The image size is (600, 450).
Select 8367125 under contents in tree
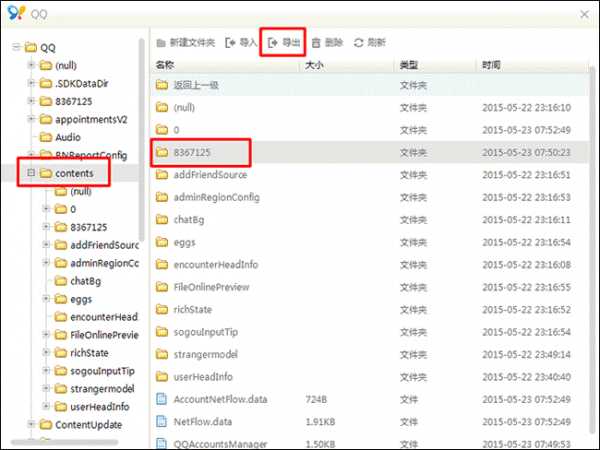88,227
